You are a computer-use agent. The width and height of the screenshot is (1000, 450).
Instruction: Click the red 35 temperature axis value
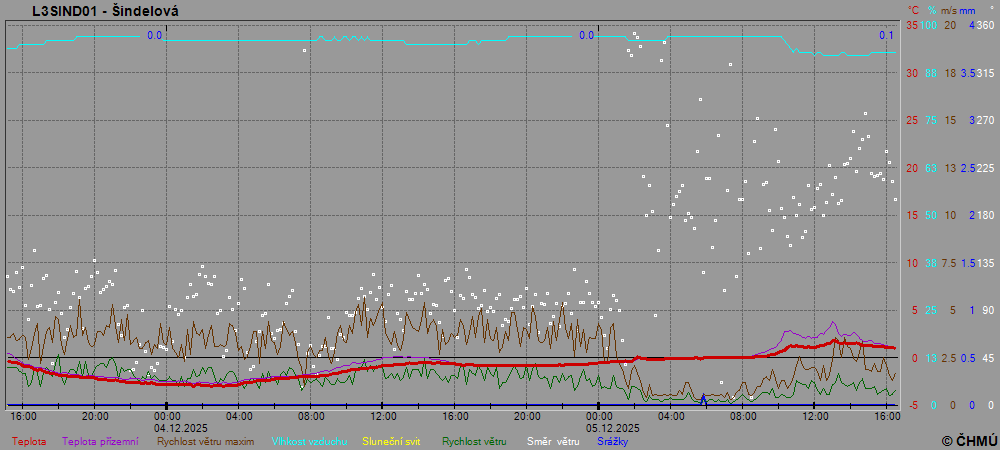point(912,25)
